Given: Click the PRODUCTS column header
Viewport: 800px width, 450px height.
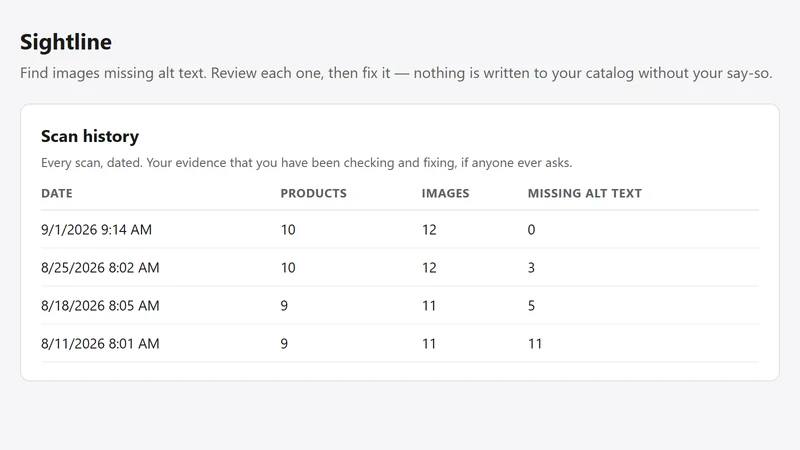Looking at the screenshot, I should coord(313,193).
